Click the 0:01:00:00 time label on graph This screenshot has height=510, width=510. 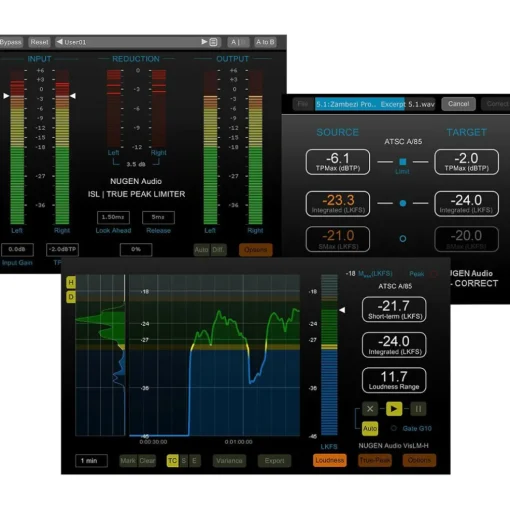[x=238, y=442]
